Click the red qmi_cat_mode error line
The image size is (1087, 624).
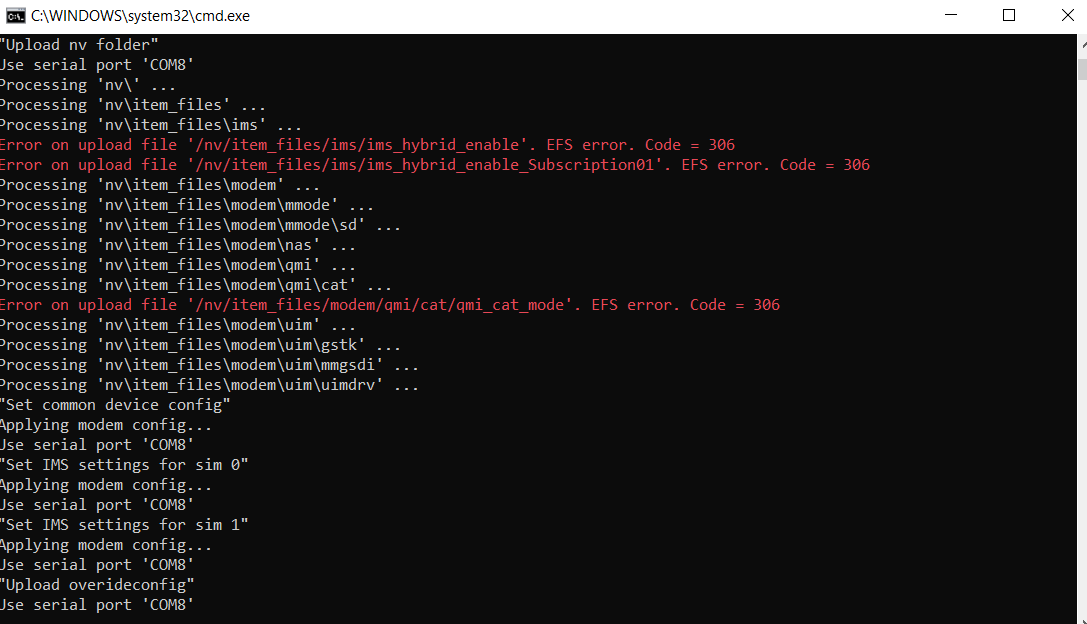tap(390, 305)
